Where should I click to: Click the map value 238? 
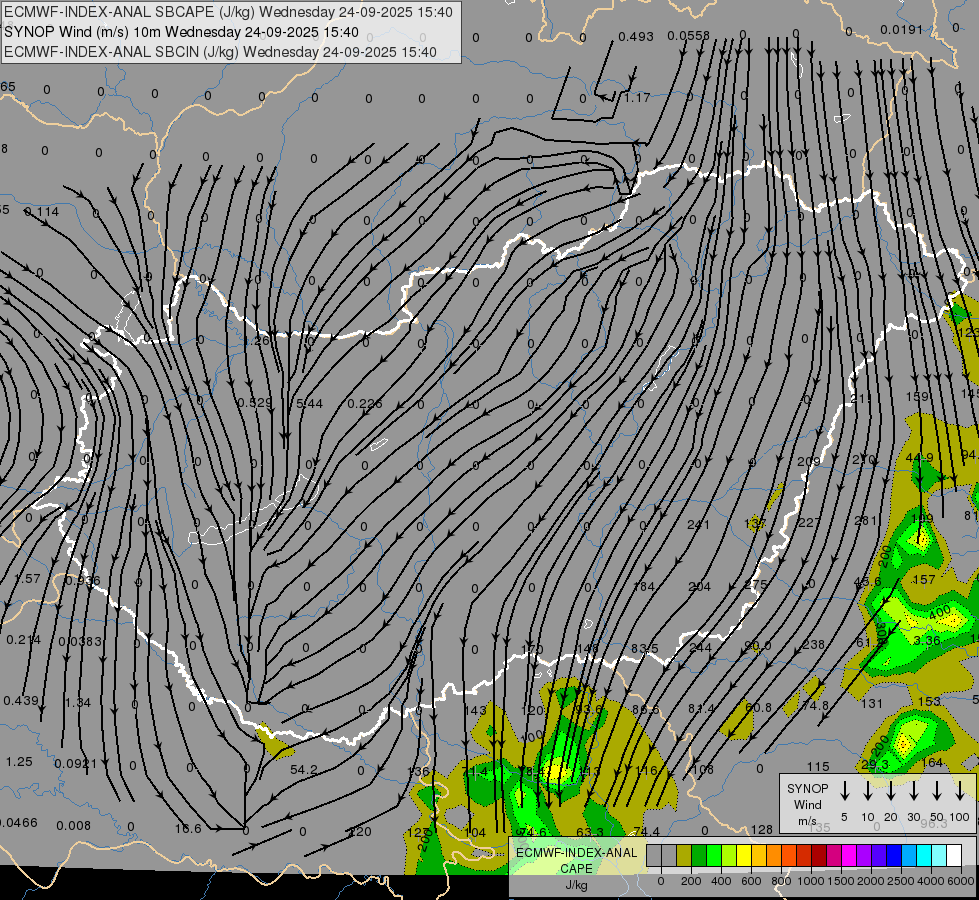point(813,644)
